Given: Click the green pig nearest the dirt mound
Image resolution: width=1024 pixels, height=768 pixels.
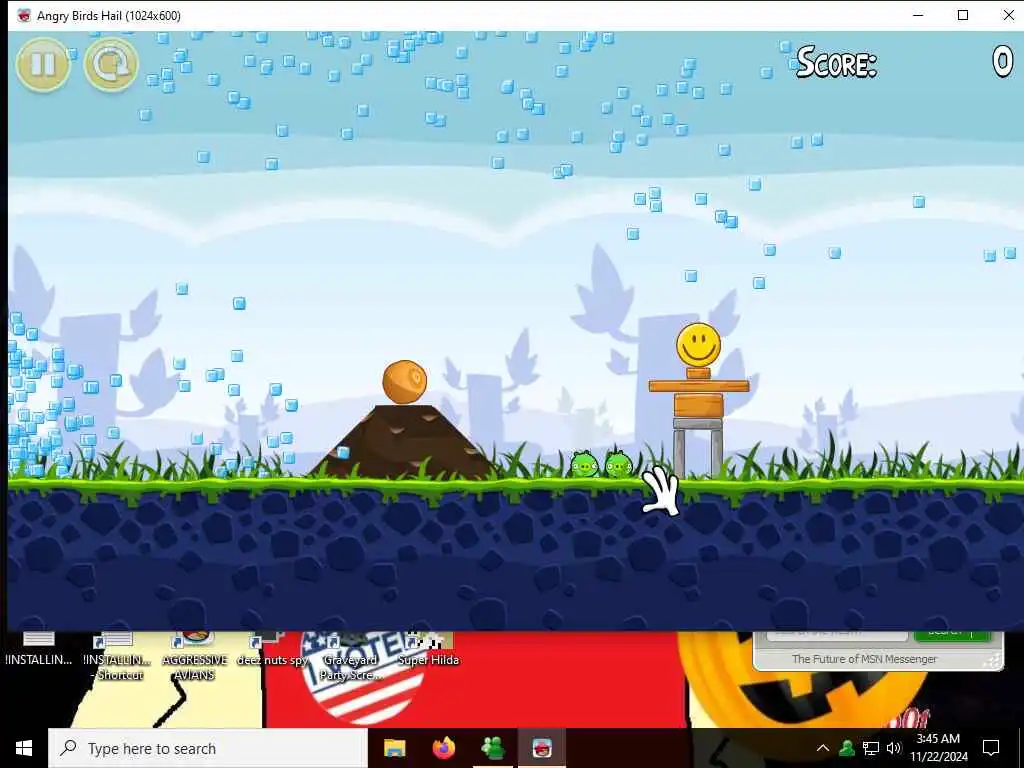Looking at the screenshot, I should (584, 464).
